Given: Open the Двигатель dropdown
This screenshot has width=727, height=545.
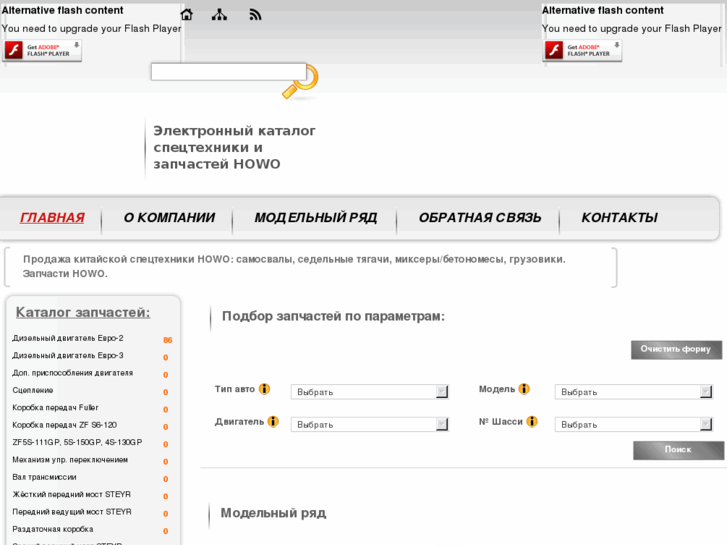Looking at the screenshot, I should pos(370,424).
